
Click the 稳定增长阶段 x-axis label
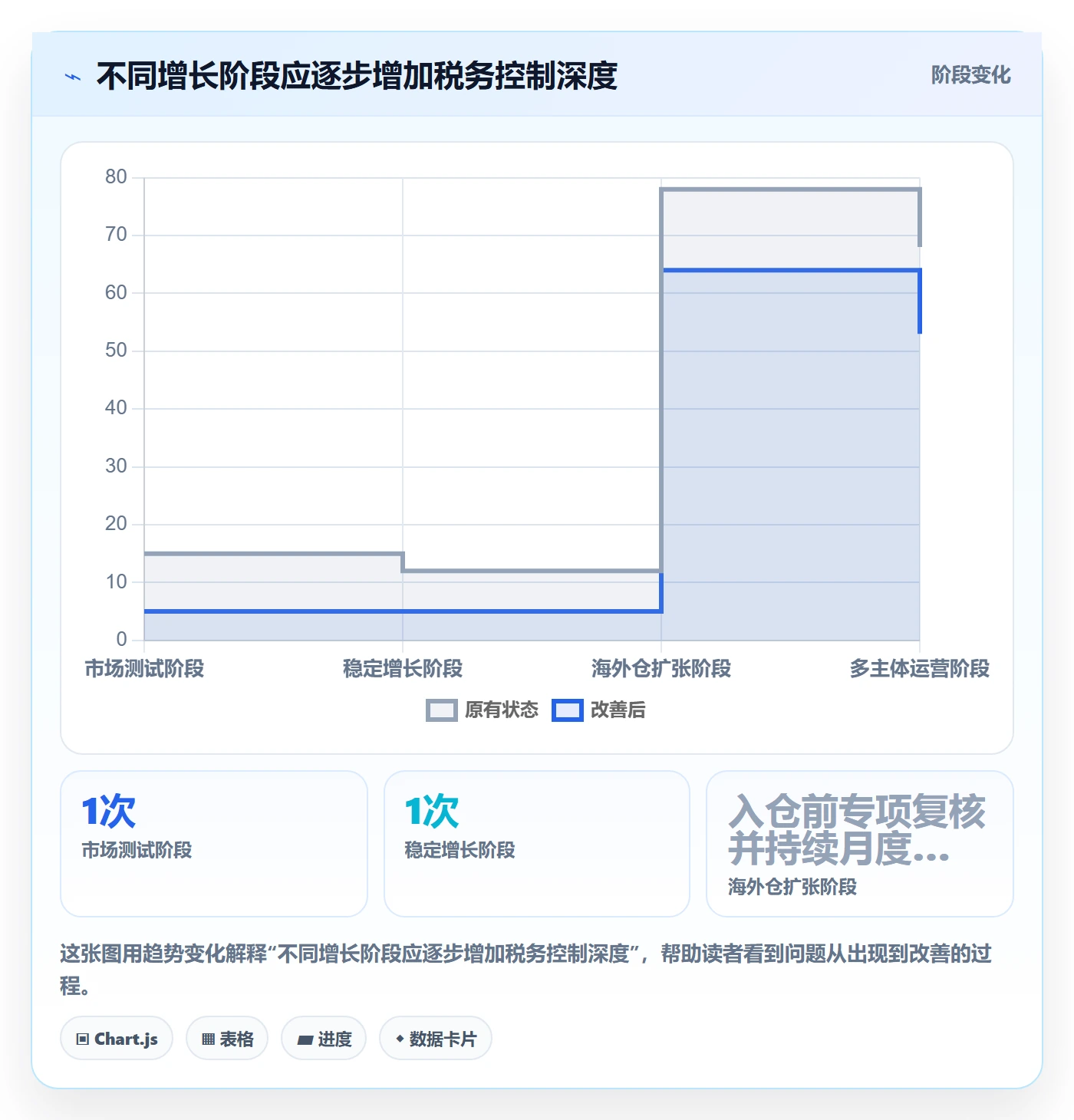click(403, 669)
